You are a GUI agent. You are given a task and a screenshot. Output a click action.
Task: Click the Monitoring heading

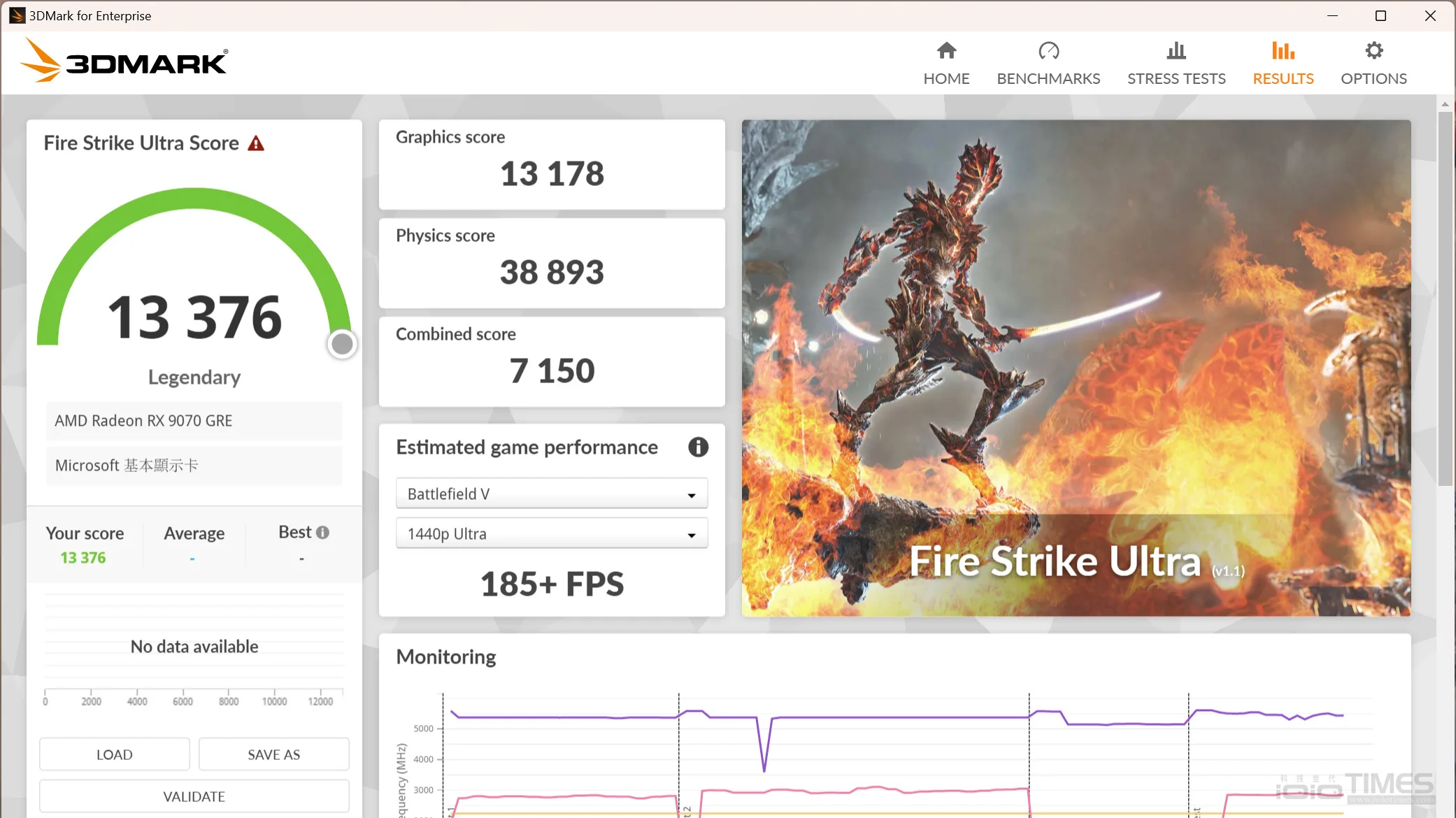[446, 657]
